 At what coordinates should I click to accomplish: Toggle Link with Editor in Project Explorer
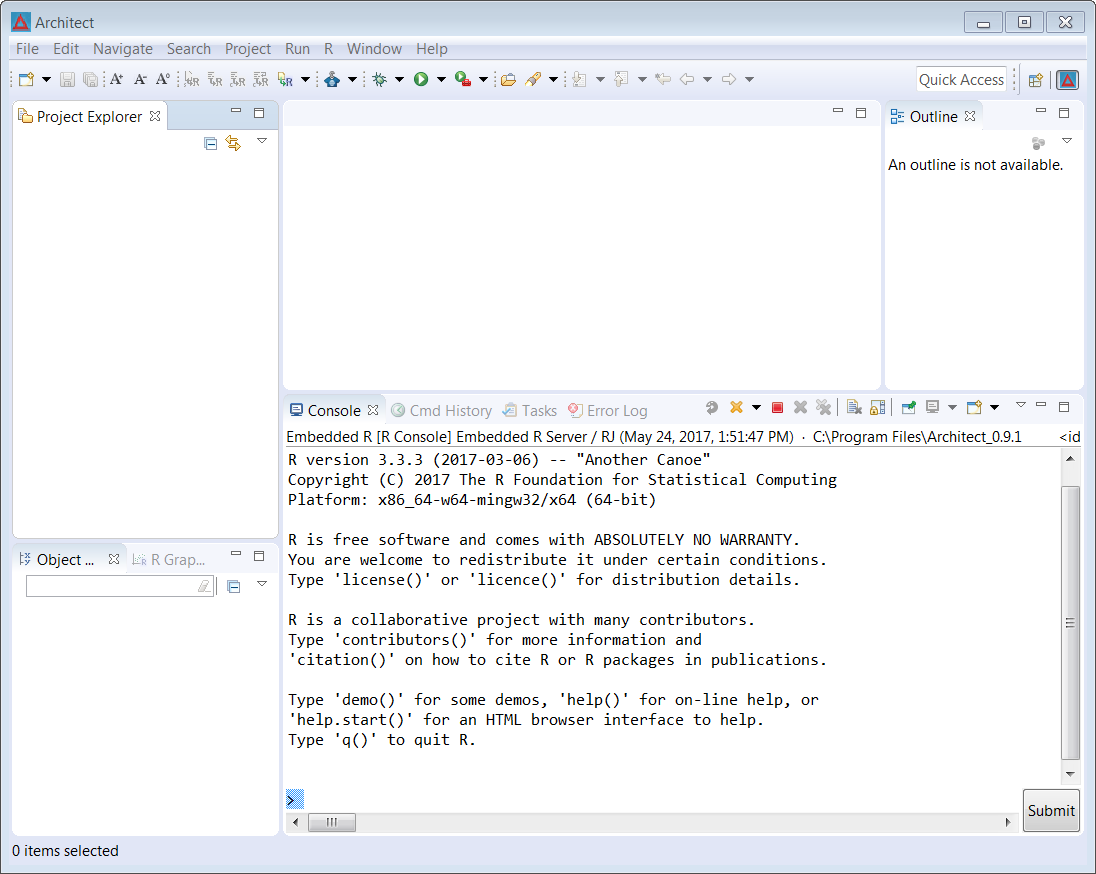click(233, 143)
